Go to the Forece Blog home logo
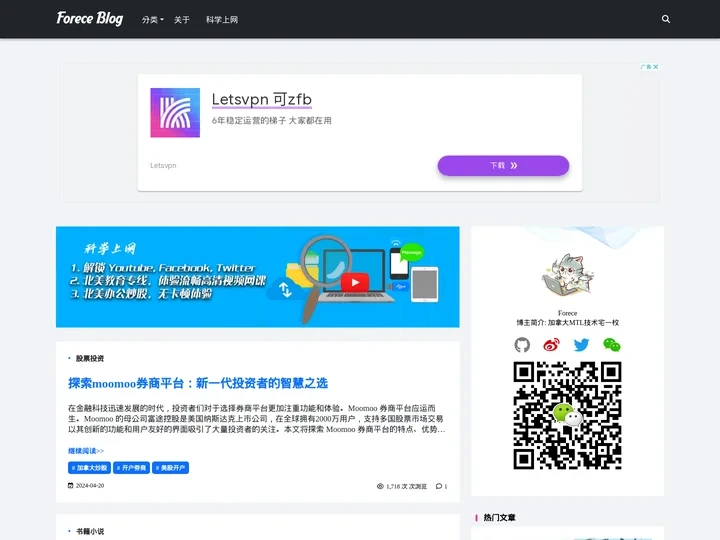 pos(90,18)
